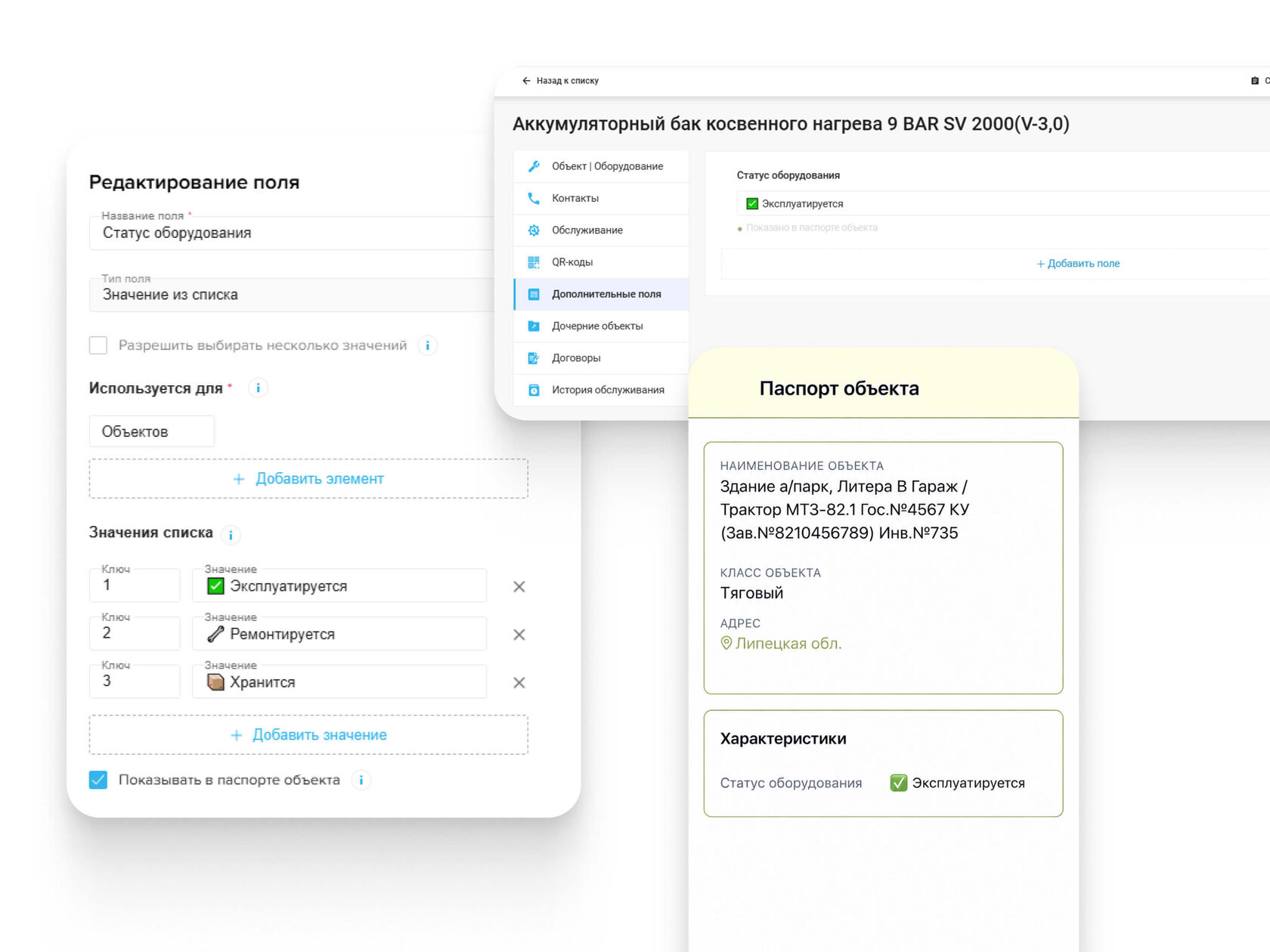This screenshot has height=952, width=1270.
Task: Click '+ Добавить поле' link
Action: 1078,264
